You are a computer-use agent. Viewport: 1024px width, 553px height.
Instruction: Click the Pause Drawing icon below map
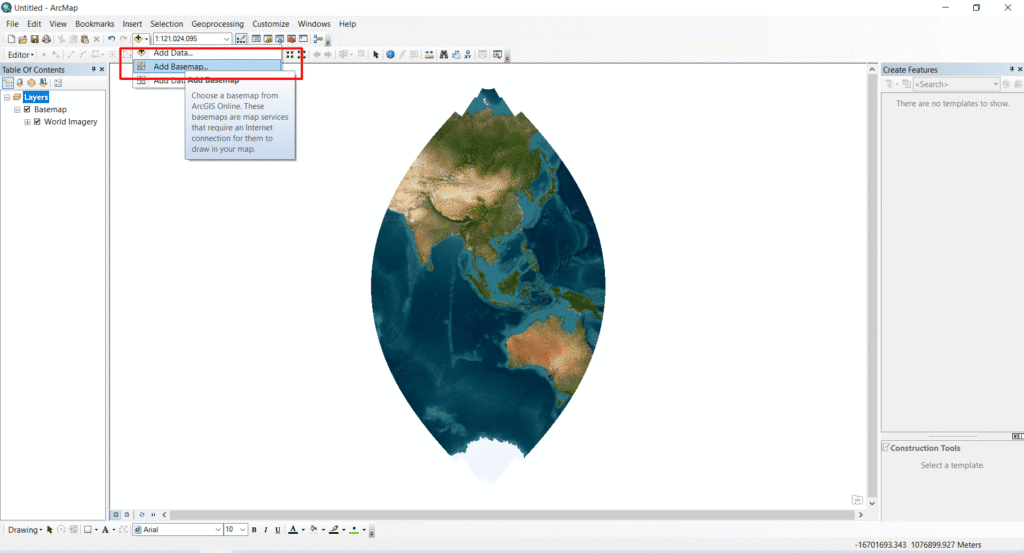coord(153,514)
